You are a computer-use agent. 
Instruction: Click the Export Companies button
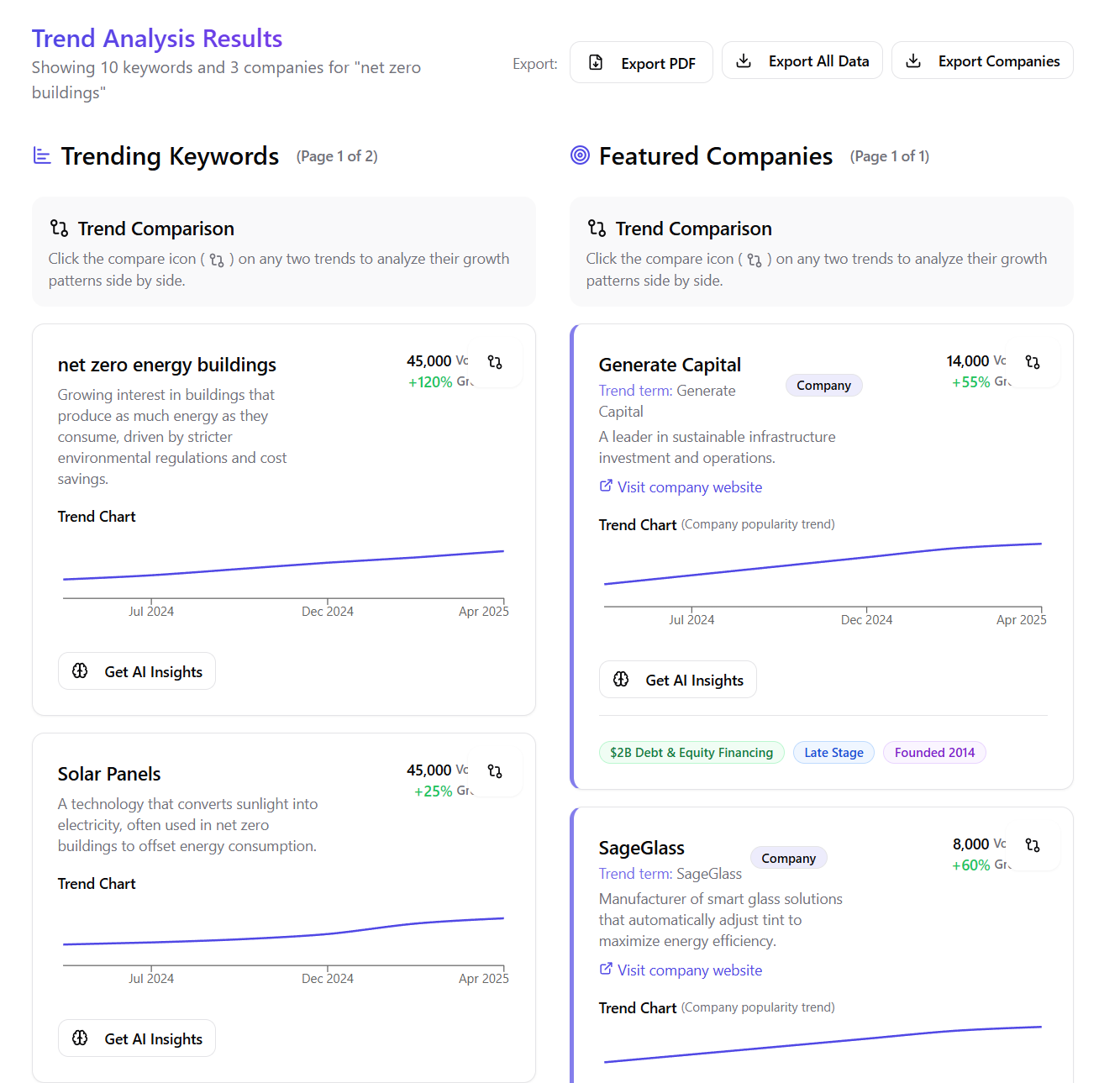tap(982, 60)
